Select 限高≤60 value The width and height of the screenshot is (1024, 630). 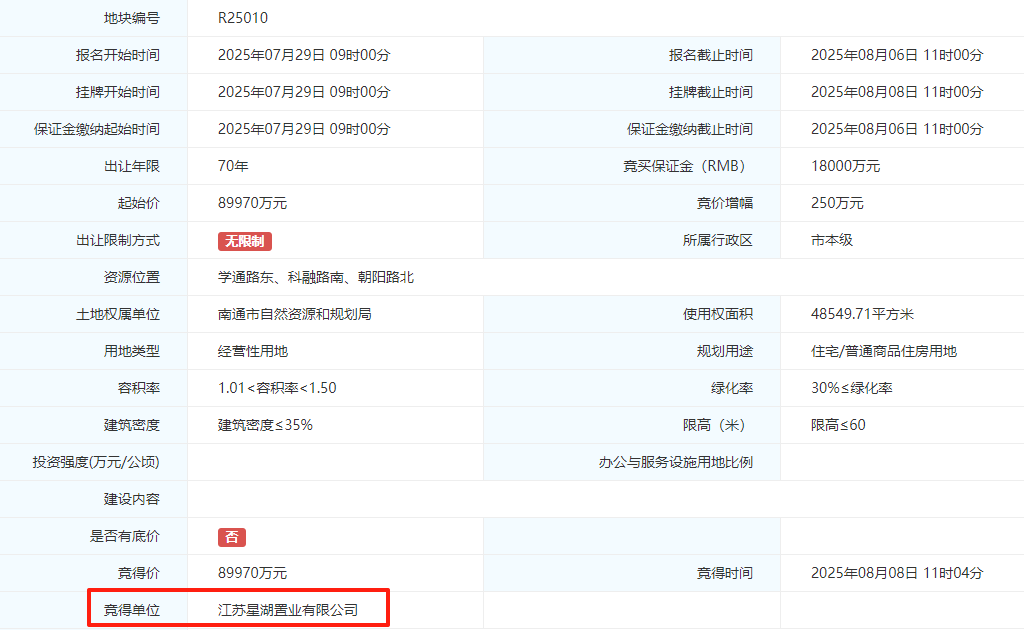pyautogui.click(x=838, y=425)
